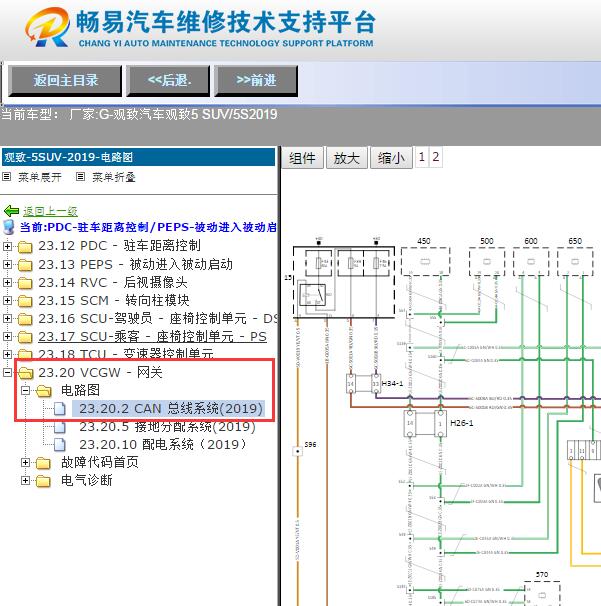601x606 pixels.
Task: Open the 故障代码首页 entry
Action: pyautogui.click(x=100, y=462)
